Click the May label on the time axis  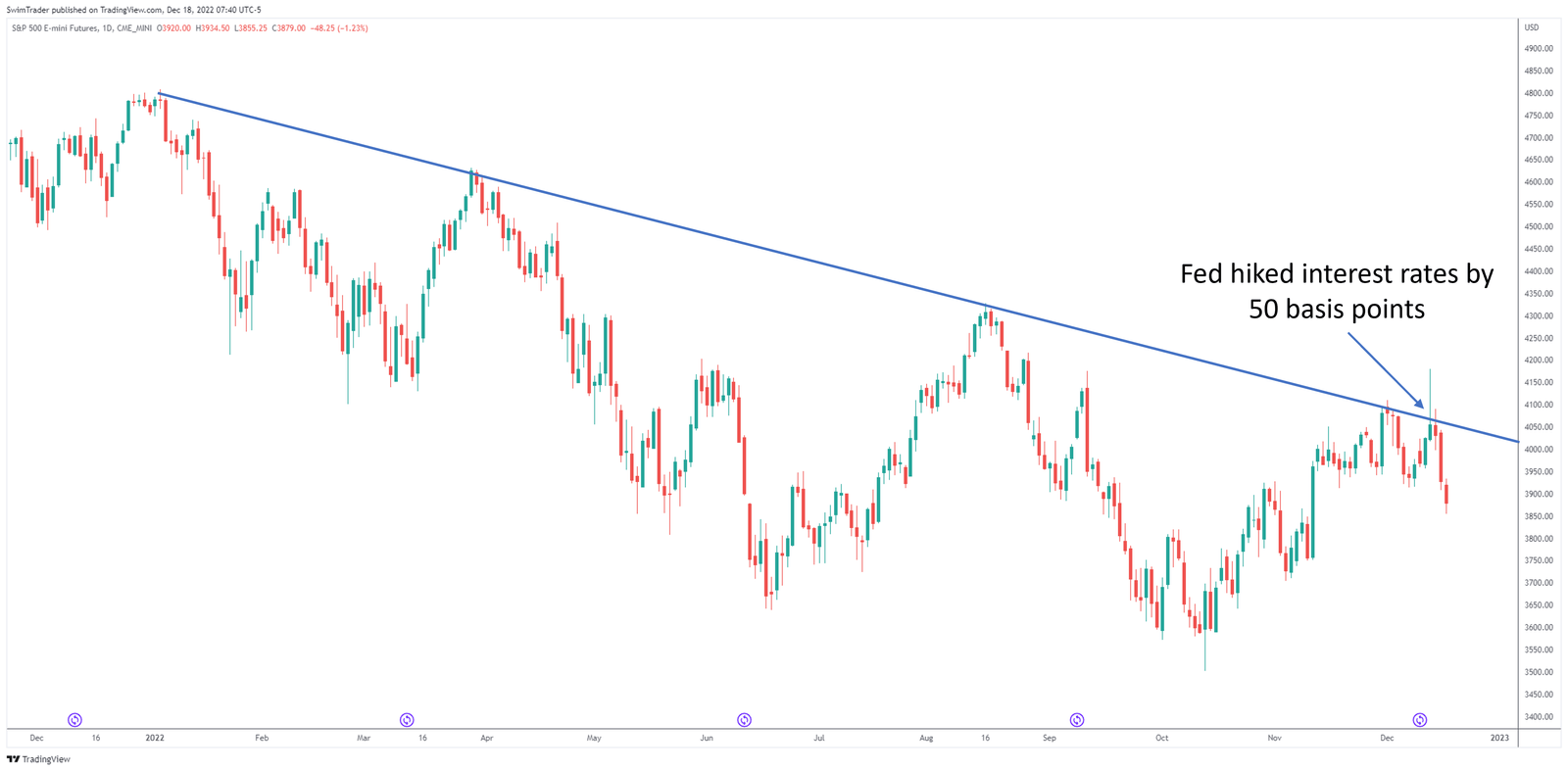(x=594, y=738)
